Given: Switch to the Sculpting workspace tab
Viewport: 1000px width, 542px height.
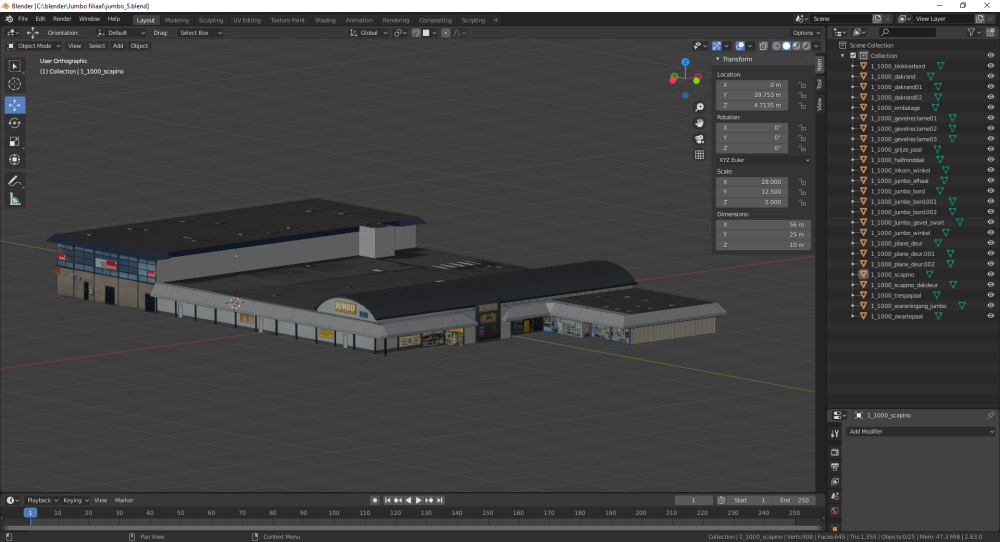Looking at the screenshot, I should click(x=210, y=19).
